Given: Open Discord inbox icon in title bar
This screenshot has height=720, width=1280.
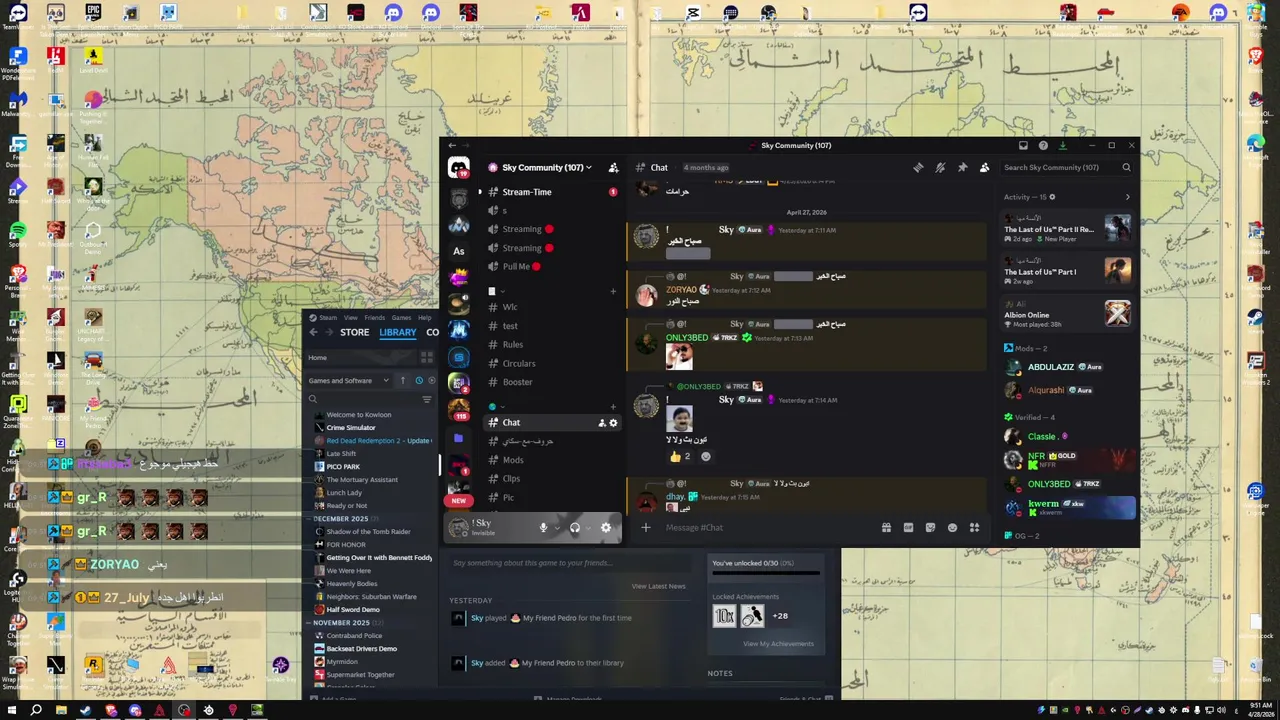Looking at the screenshot, I should tap(1023, 146).
